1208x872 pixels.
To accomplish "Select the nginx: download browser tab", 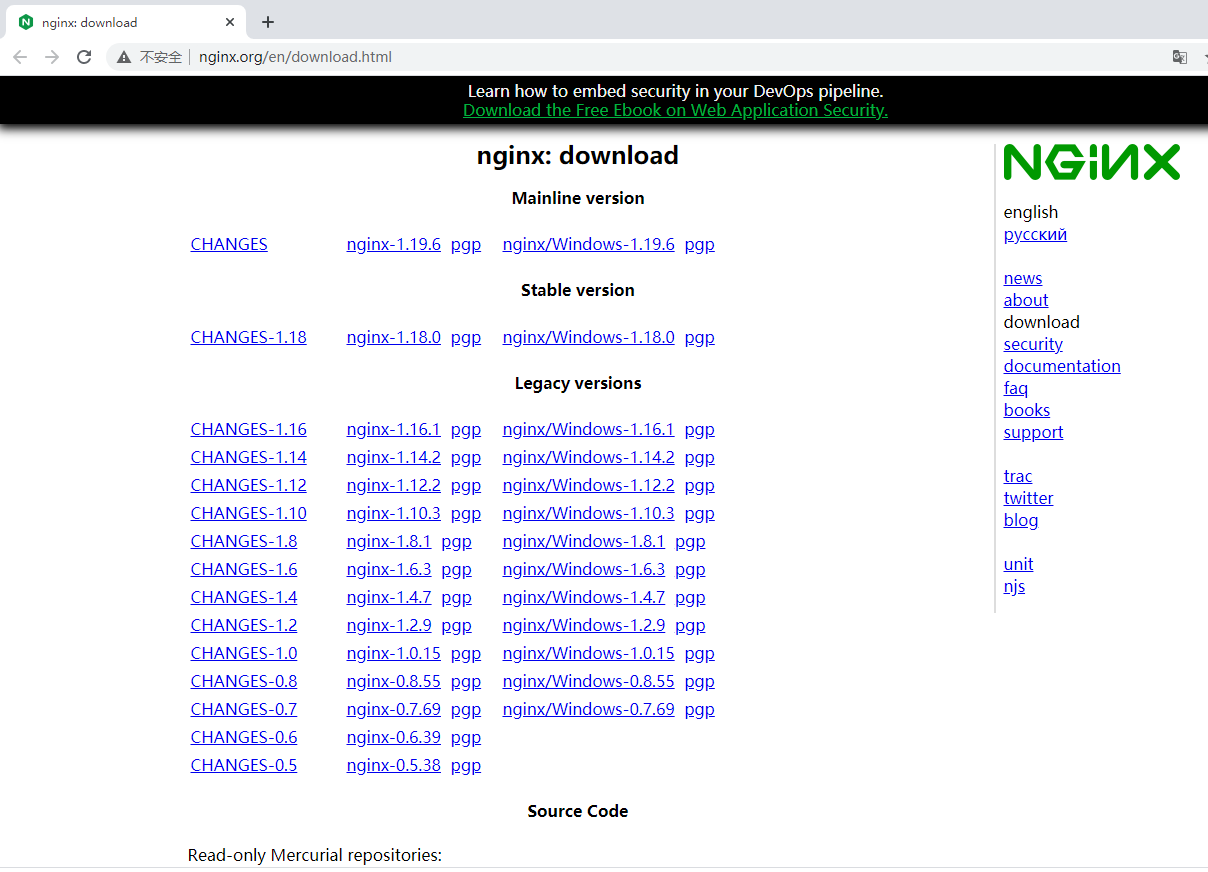I will click(124, 22).
